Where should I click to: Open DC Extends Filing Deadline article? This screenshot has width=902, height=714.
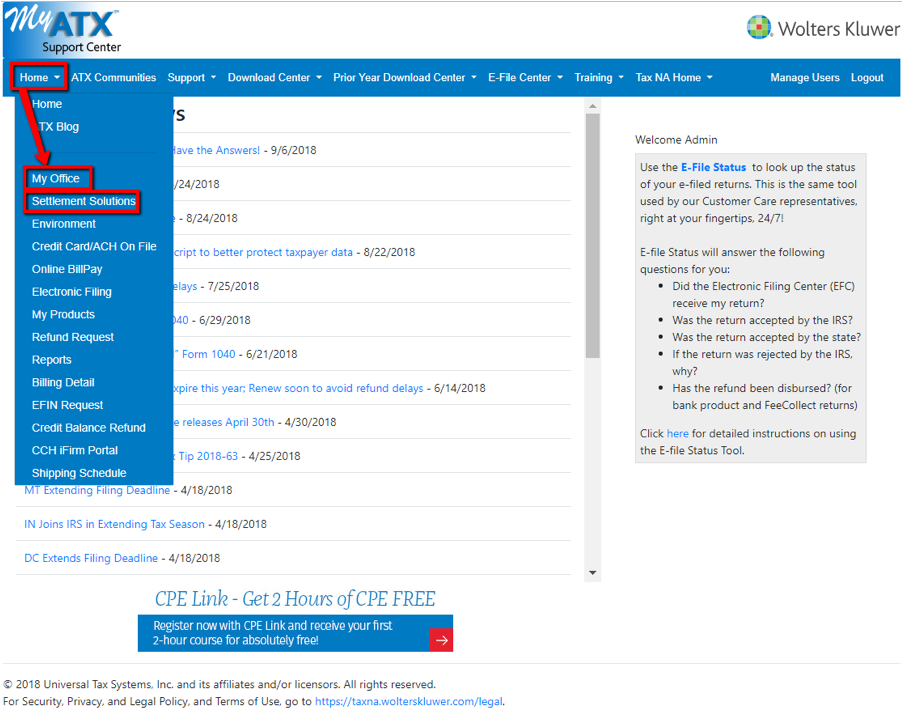click(x=91, y=558)
